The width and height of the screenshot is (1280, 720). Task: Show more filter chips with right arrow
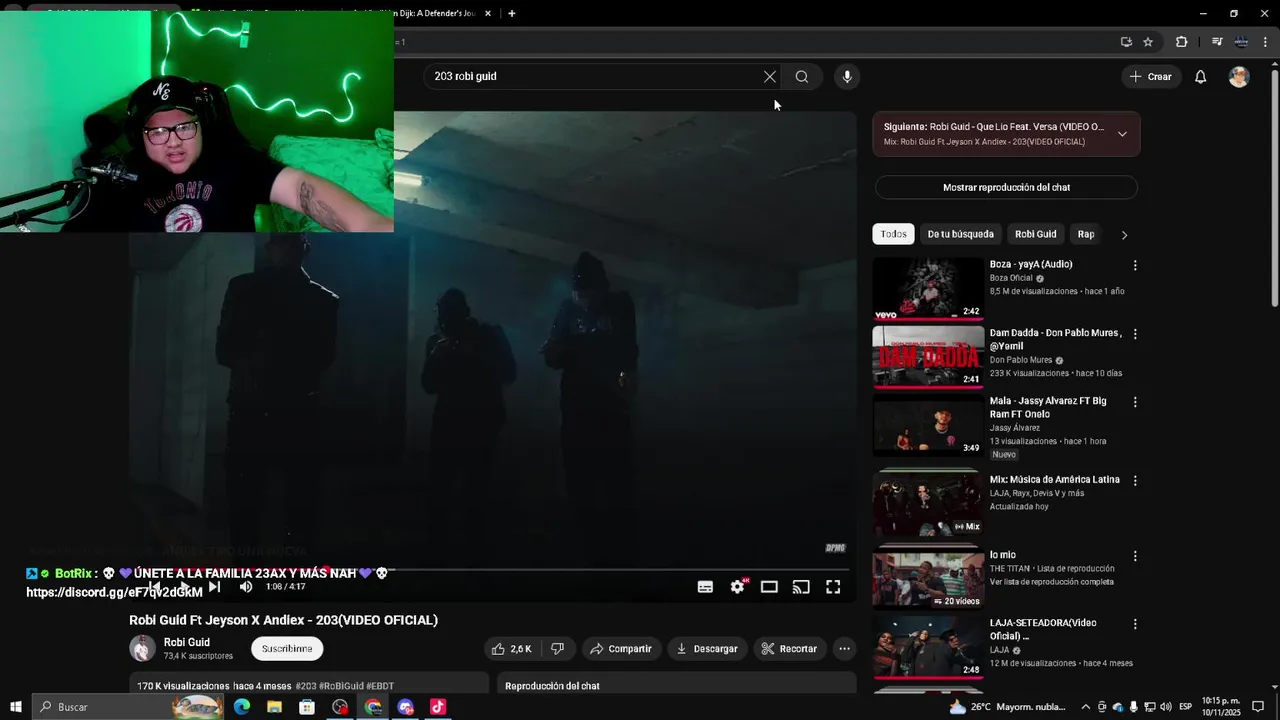[x=1124, y=235]
